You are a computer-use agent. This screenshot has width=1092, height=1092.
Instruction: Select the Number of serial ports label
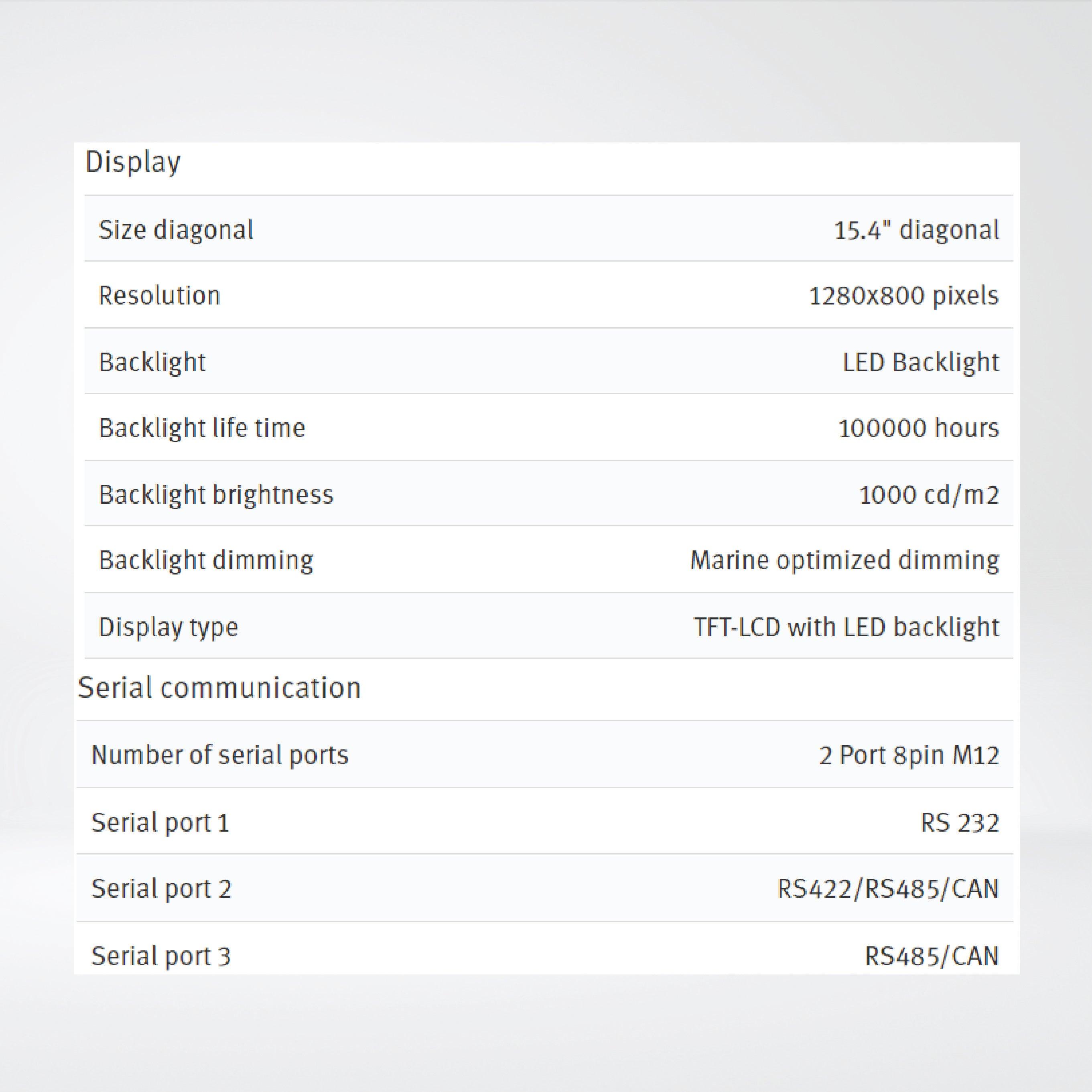tap(220, 755)
